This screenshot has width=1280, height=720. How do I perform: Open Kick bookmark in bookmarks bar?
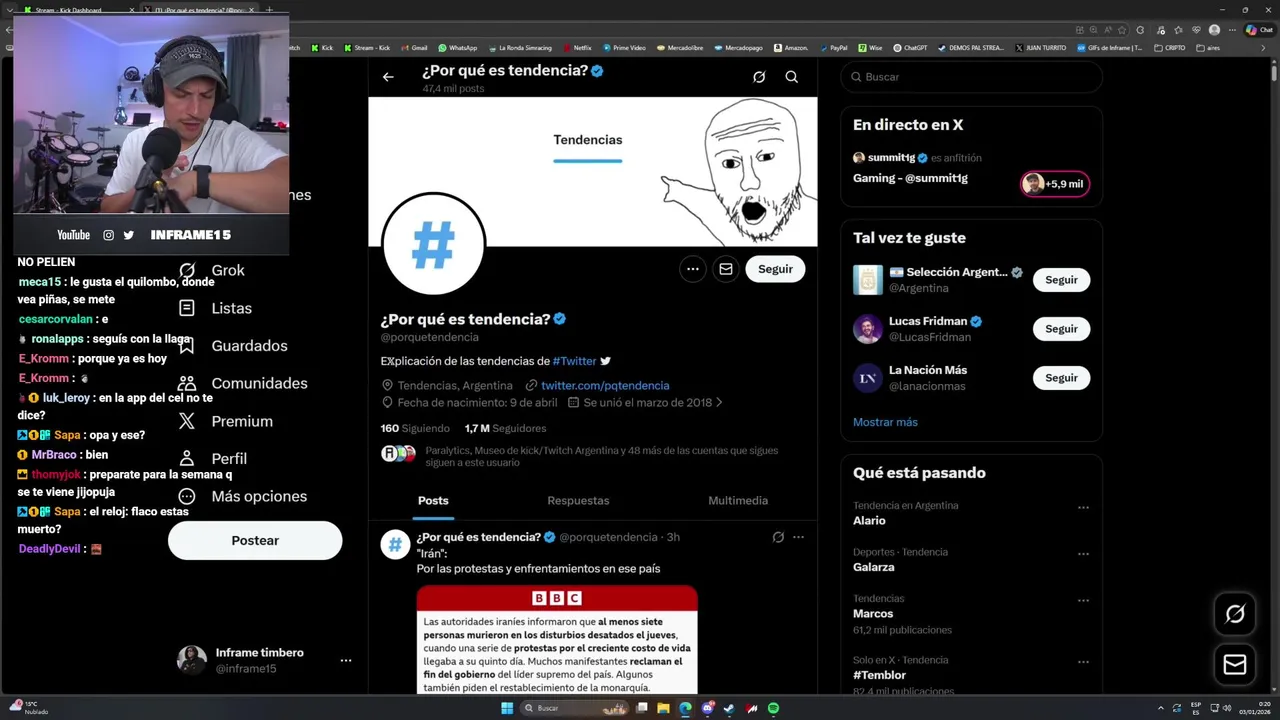tap(322, 47)
